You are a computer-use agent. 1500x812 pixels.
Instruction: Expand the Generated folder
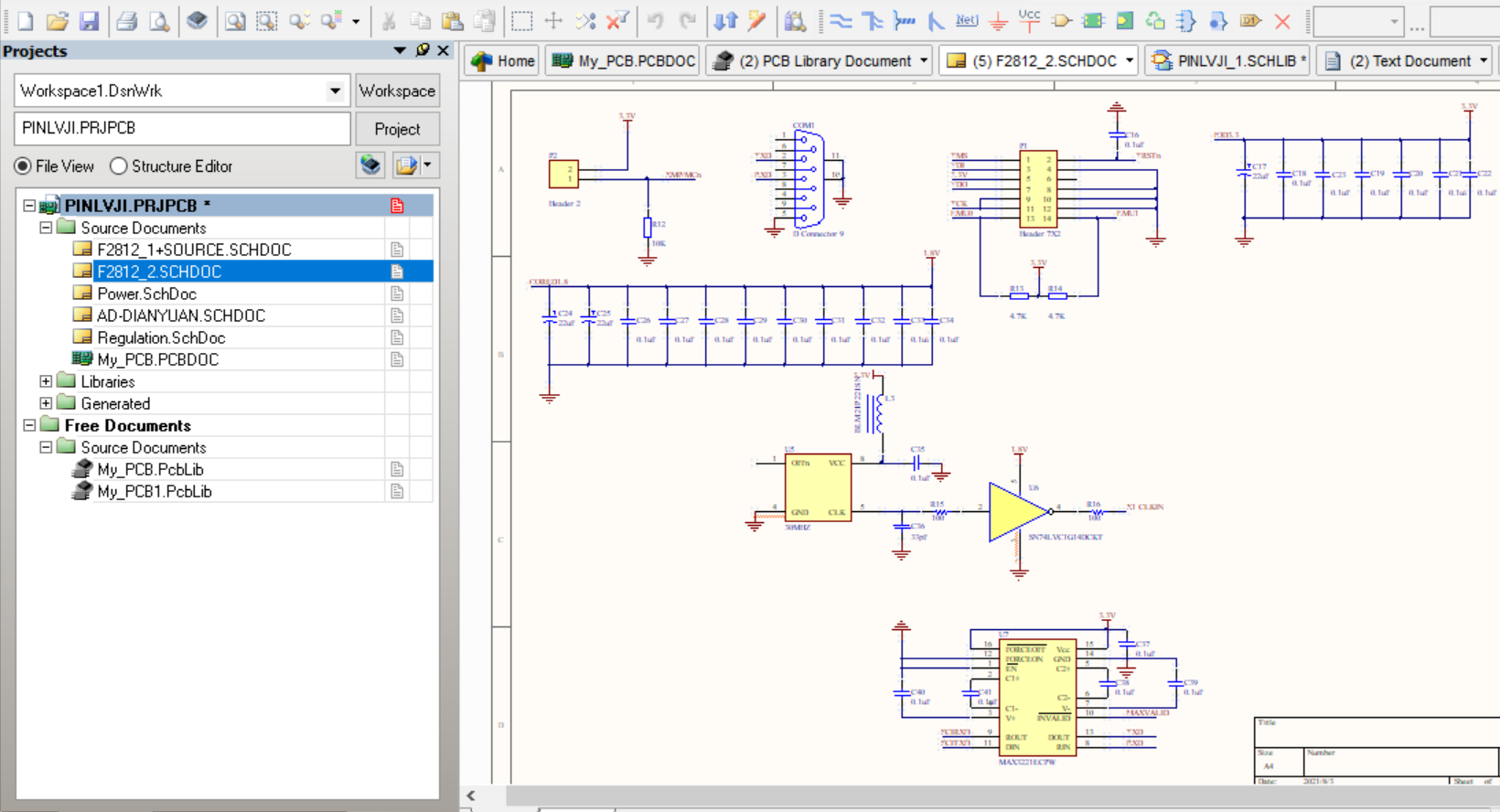tap(46, 403)
